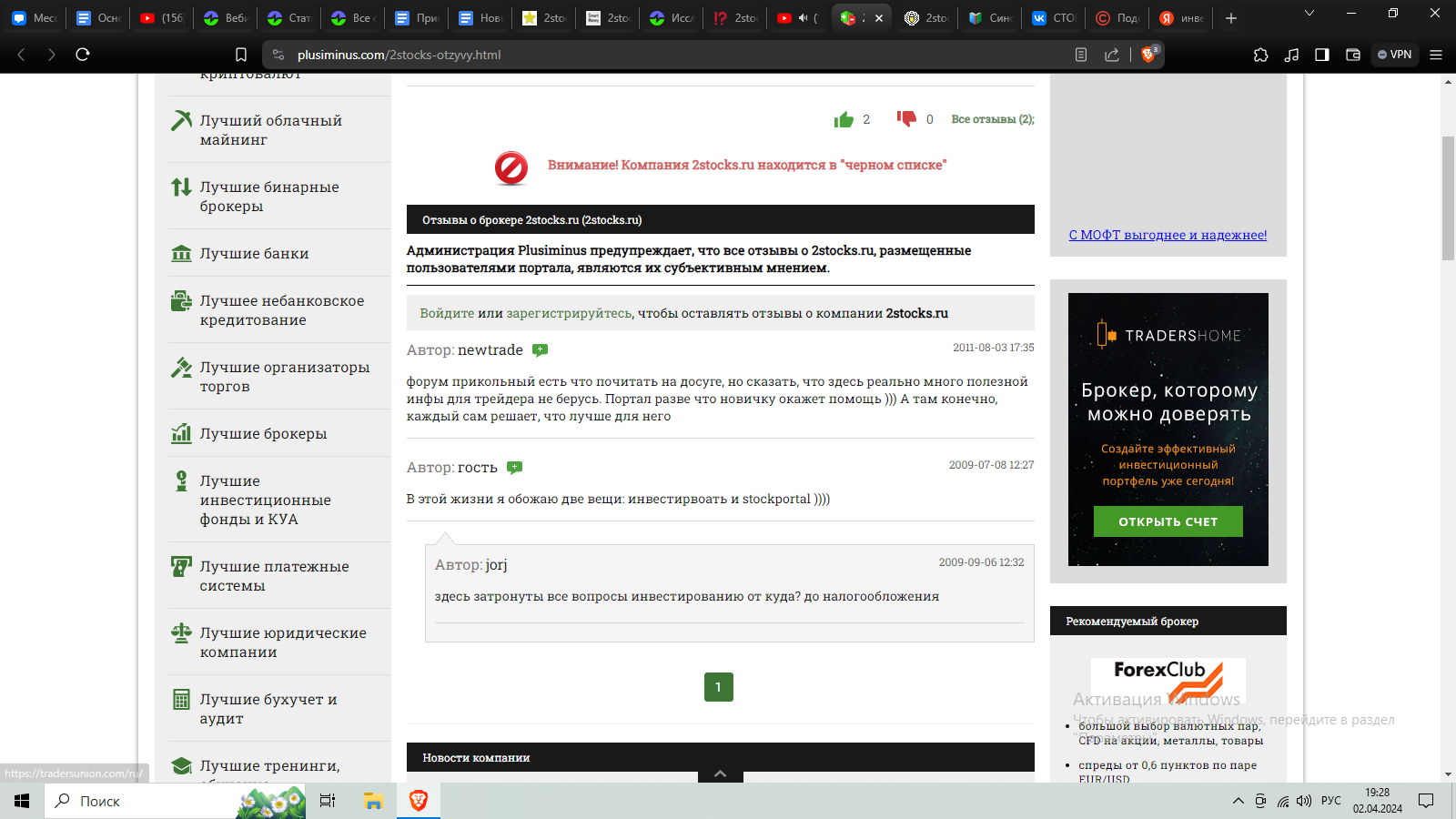Image resolution: width=1456 pixels, height=819 pixels.
Task: Switch to the YouTube tab labeled (156
Action: tap(161, 18)
